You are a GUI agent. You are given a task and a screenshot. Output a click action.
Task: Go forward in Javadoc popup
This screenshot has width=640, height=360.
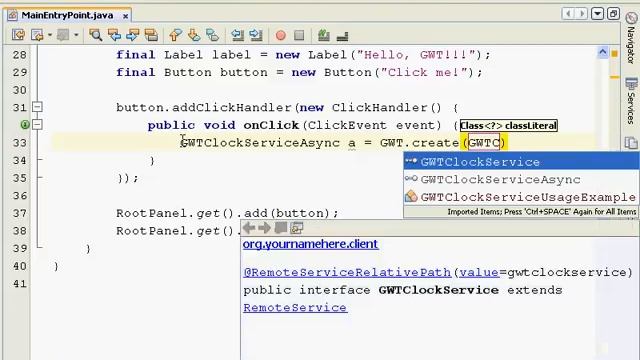[264, 228]
